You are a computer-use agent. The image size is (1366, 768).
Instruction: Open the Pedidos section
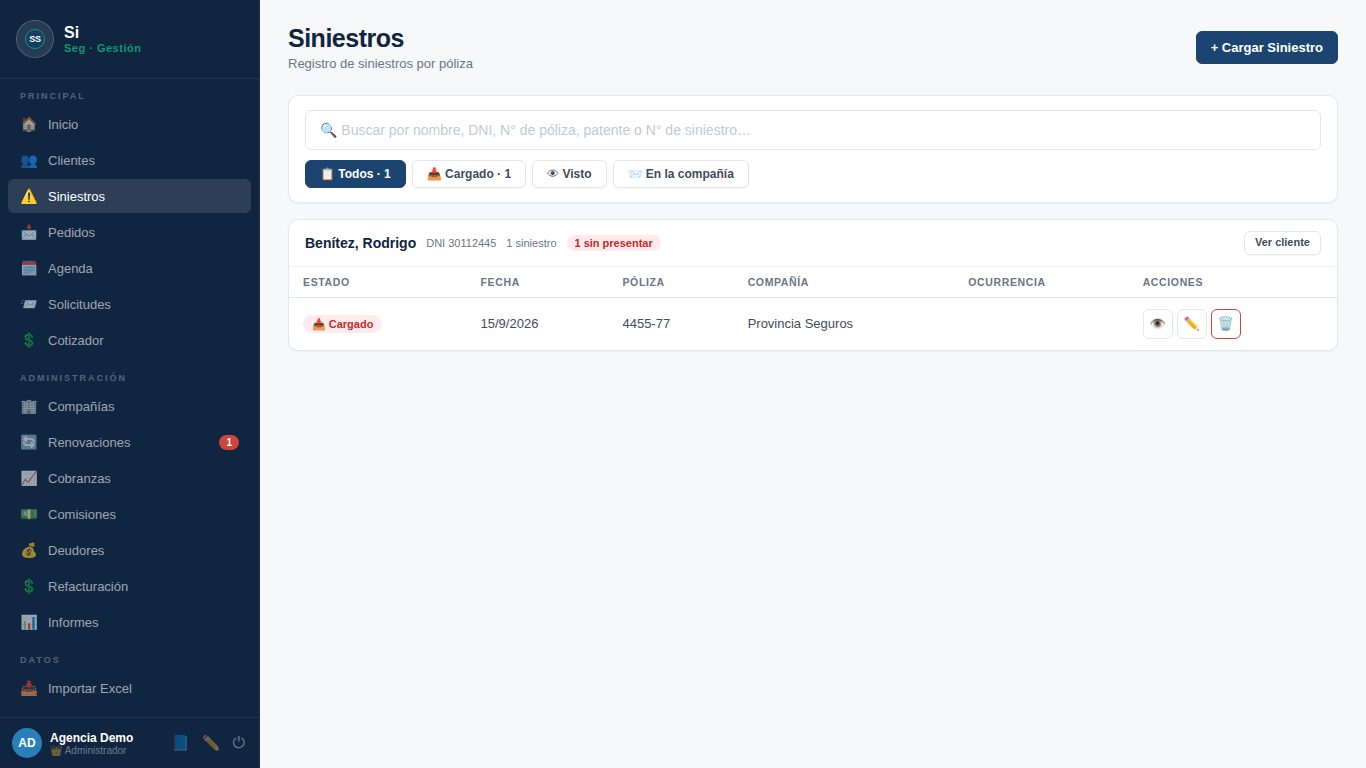click(x=129, y=233)
